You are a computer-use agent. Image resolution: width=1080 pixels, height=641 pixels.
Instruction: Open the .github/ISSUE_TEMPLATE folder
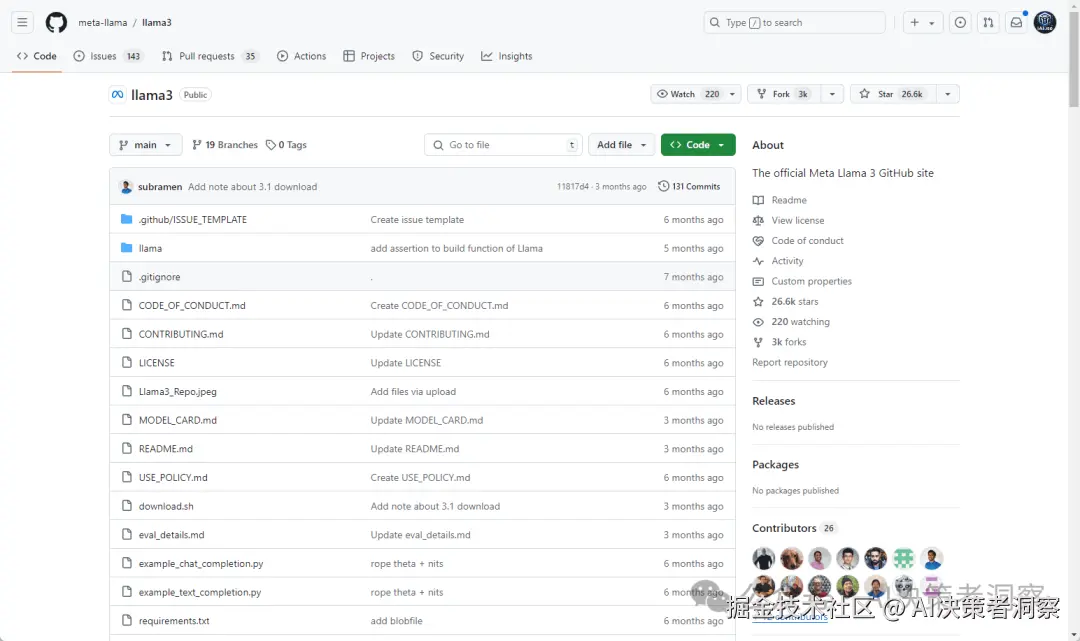(x=192, y=220)
